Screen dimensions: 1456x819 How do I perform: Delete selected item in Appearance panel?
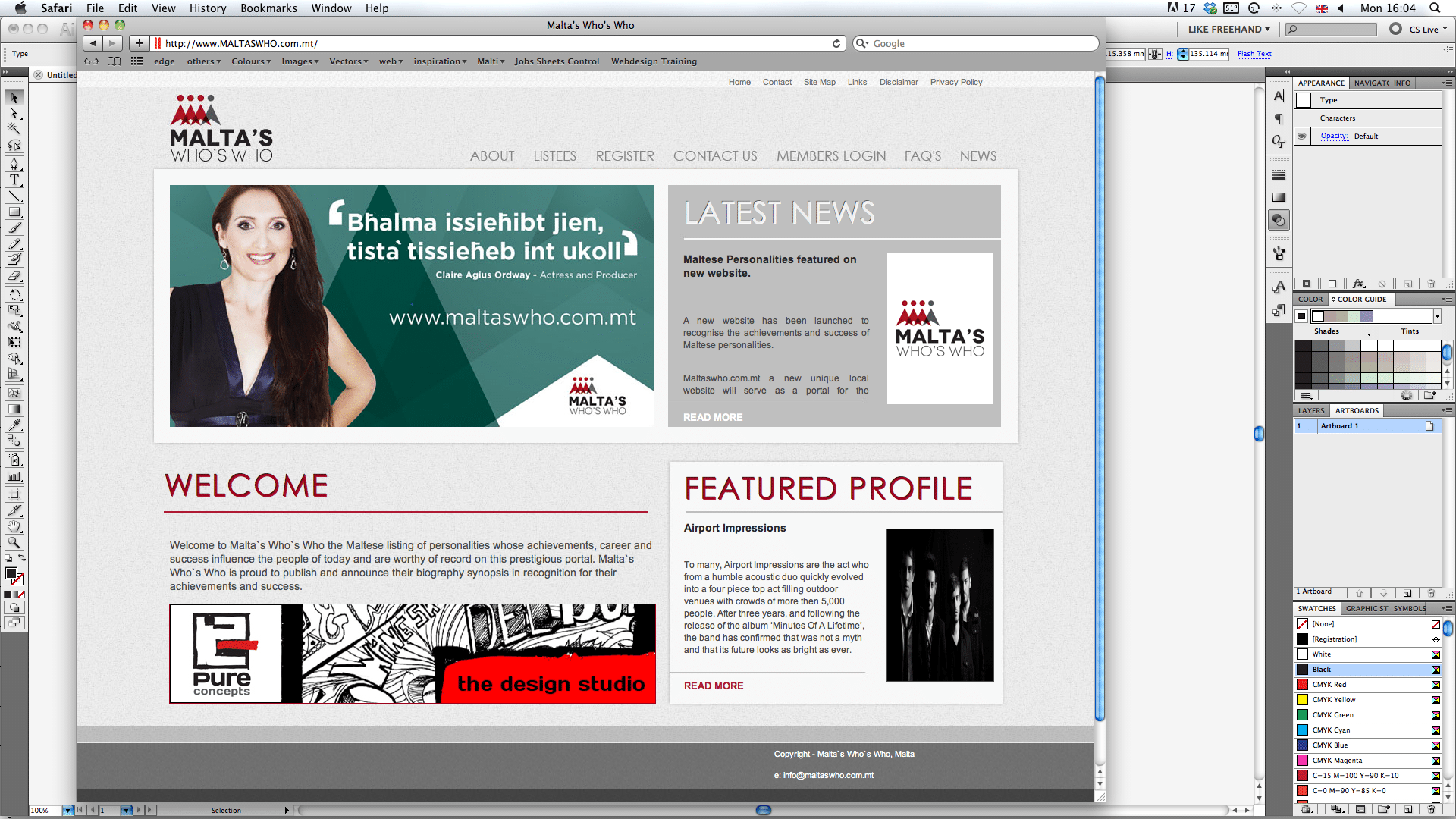click(x=1431, y=284)
